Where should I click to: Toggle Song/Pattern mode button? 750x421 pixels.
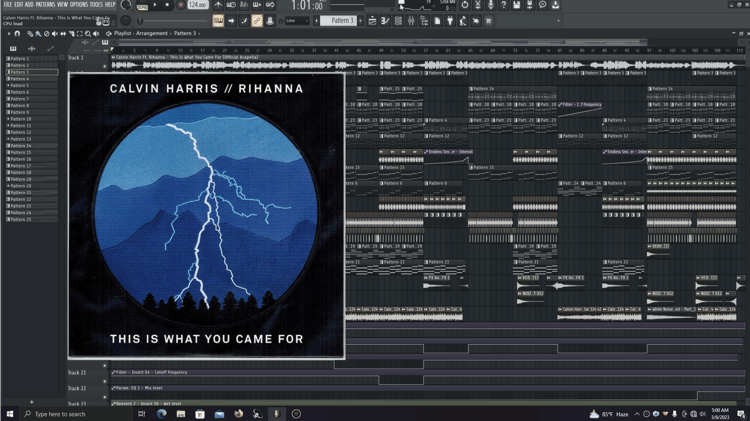(x=142, y=7)
